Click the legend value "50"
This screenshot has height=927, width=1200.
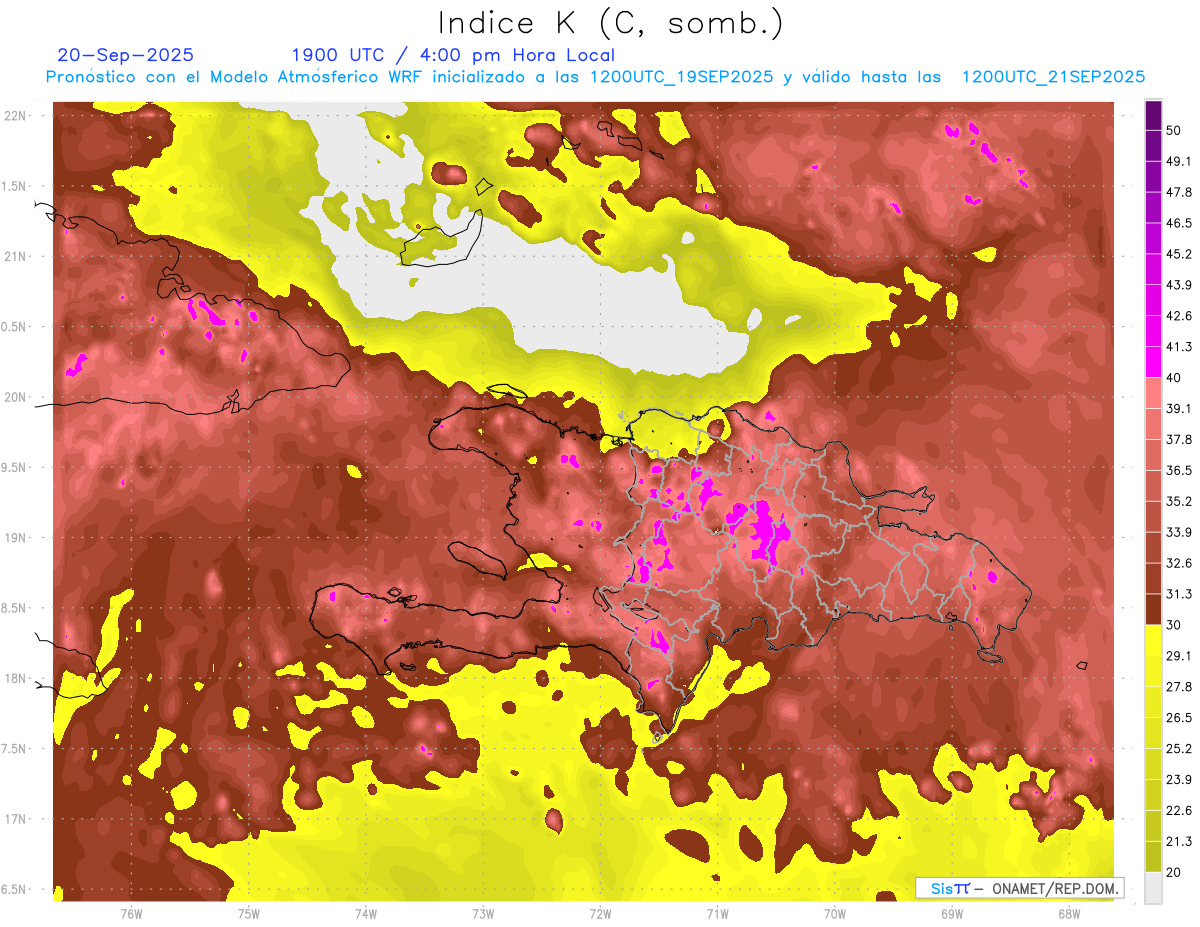[1174, 131]
